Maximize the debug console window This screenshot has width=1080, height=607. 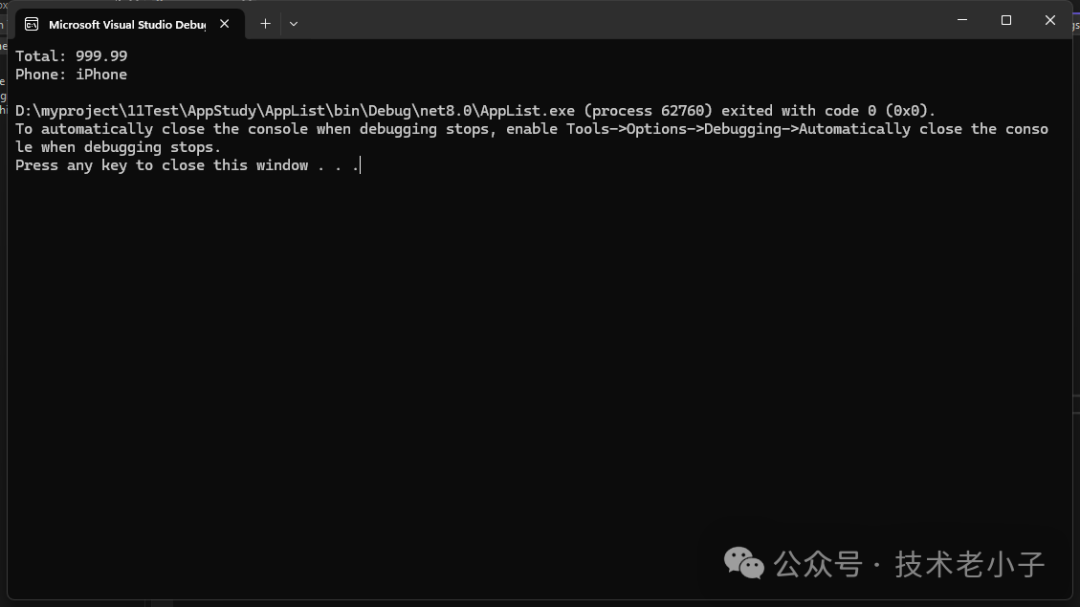coord(1006,20)
